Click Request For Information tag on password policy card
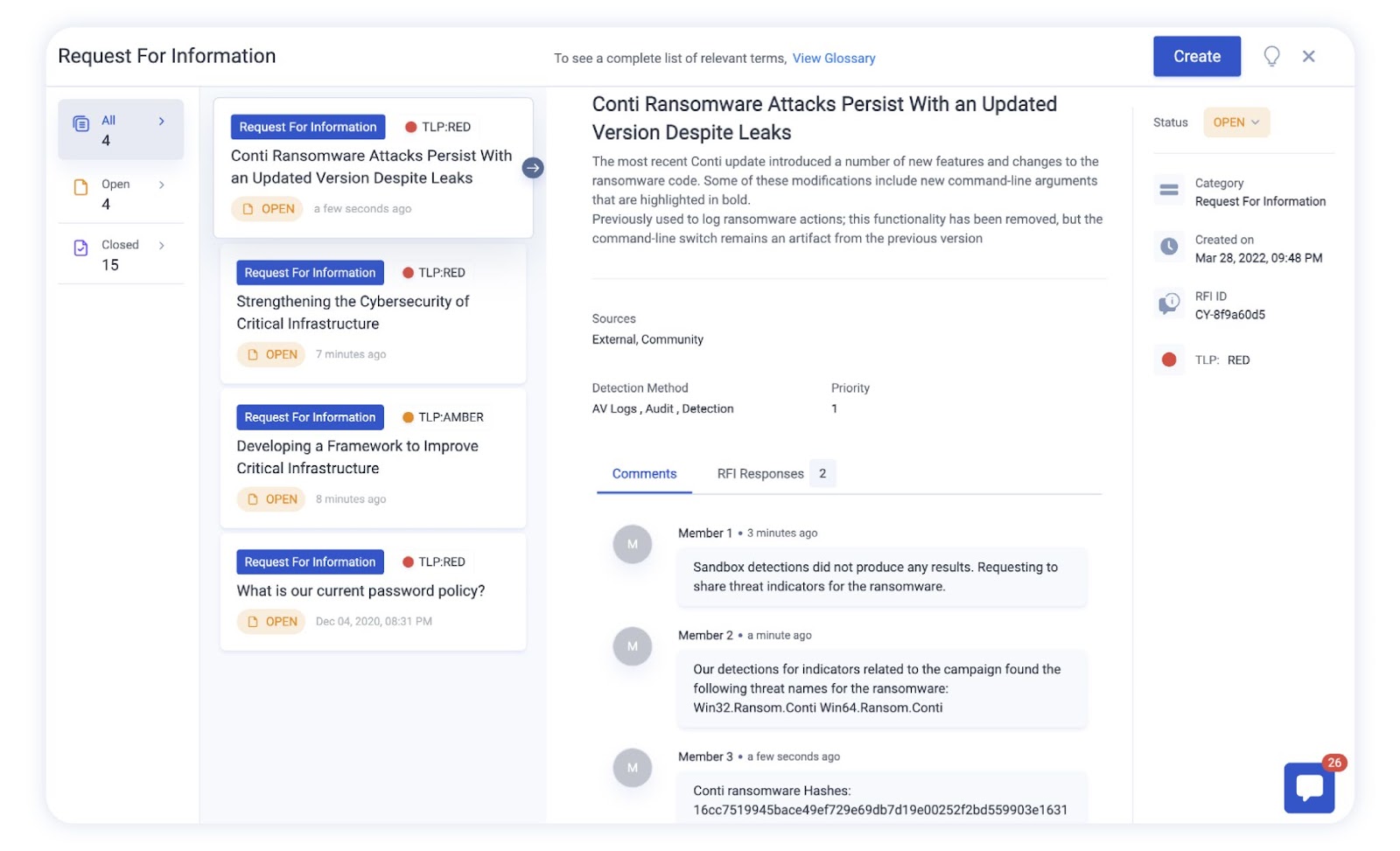This screenshot has width=1400, height=851. 310,562
